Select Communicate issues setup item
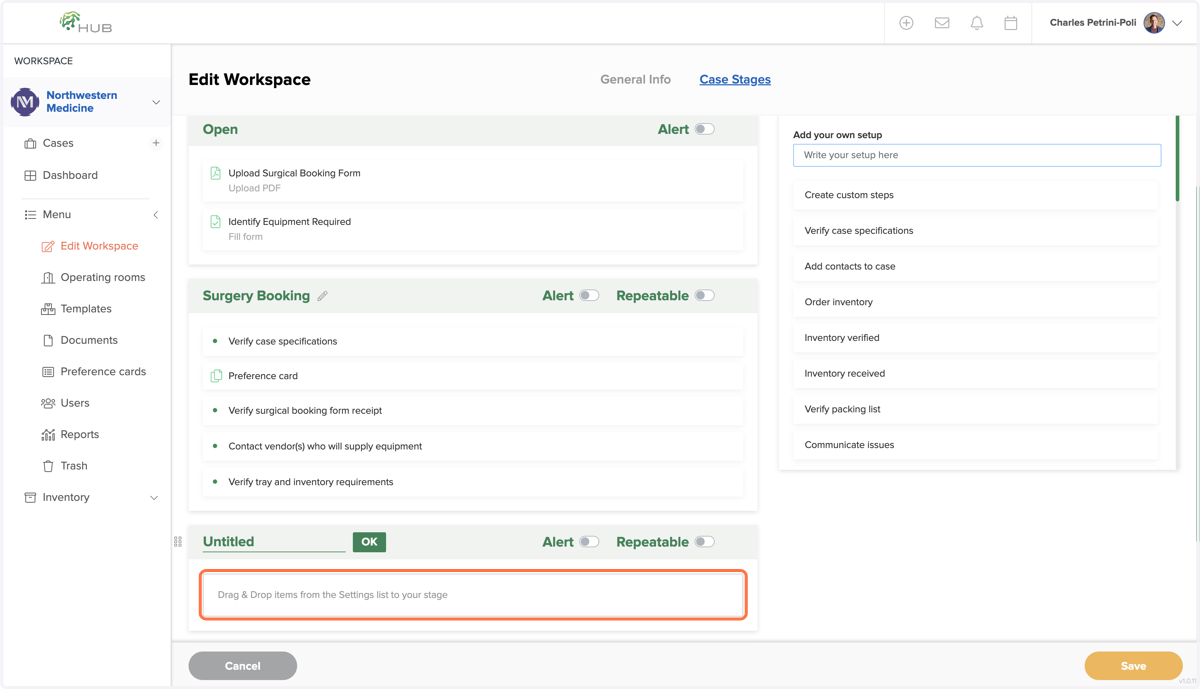The width and height of the screenshot is (1200, 689). point(976,445)
